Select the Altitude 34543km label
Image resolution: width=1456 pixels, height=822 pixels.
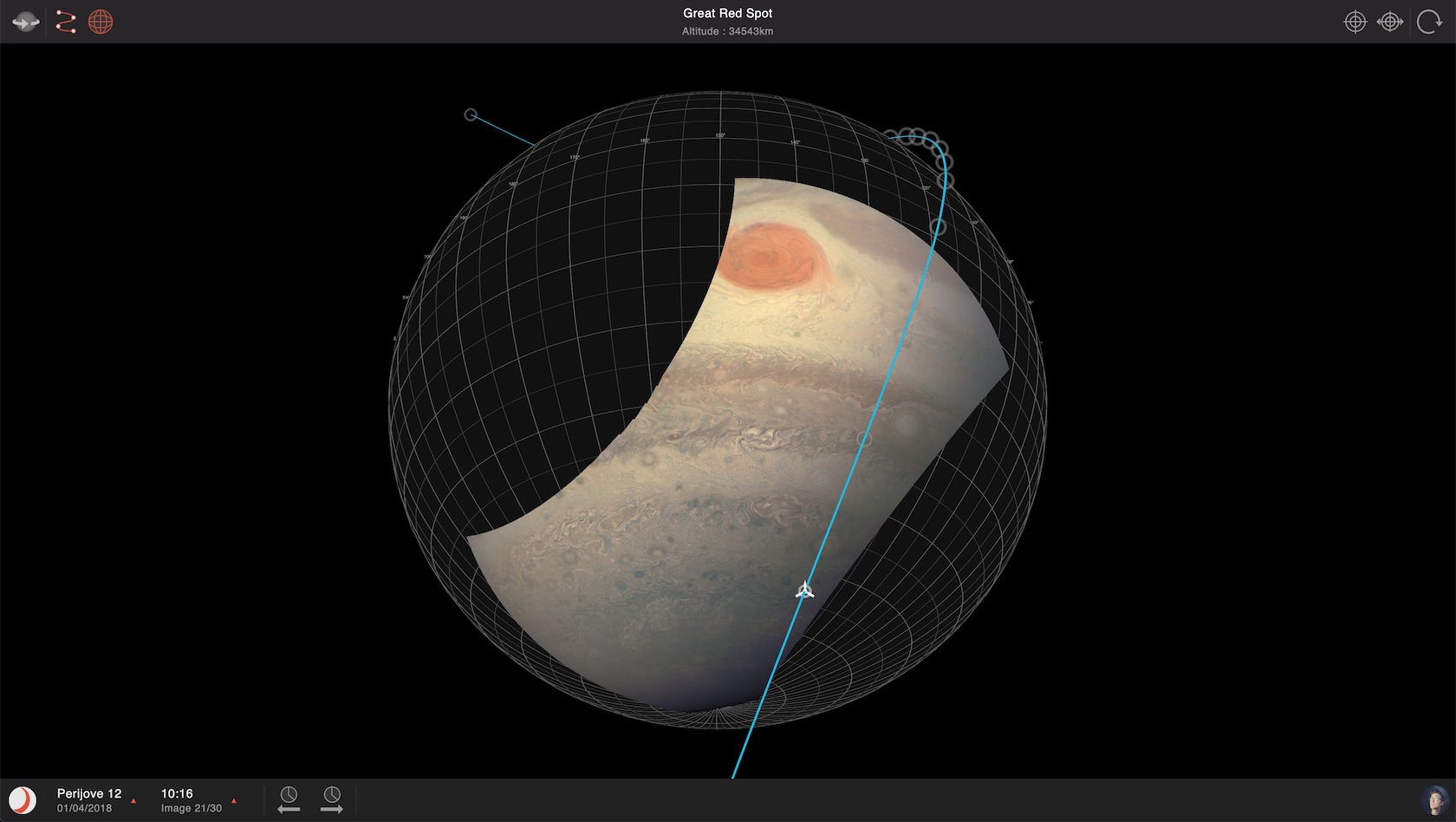(x=728, y=31)
